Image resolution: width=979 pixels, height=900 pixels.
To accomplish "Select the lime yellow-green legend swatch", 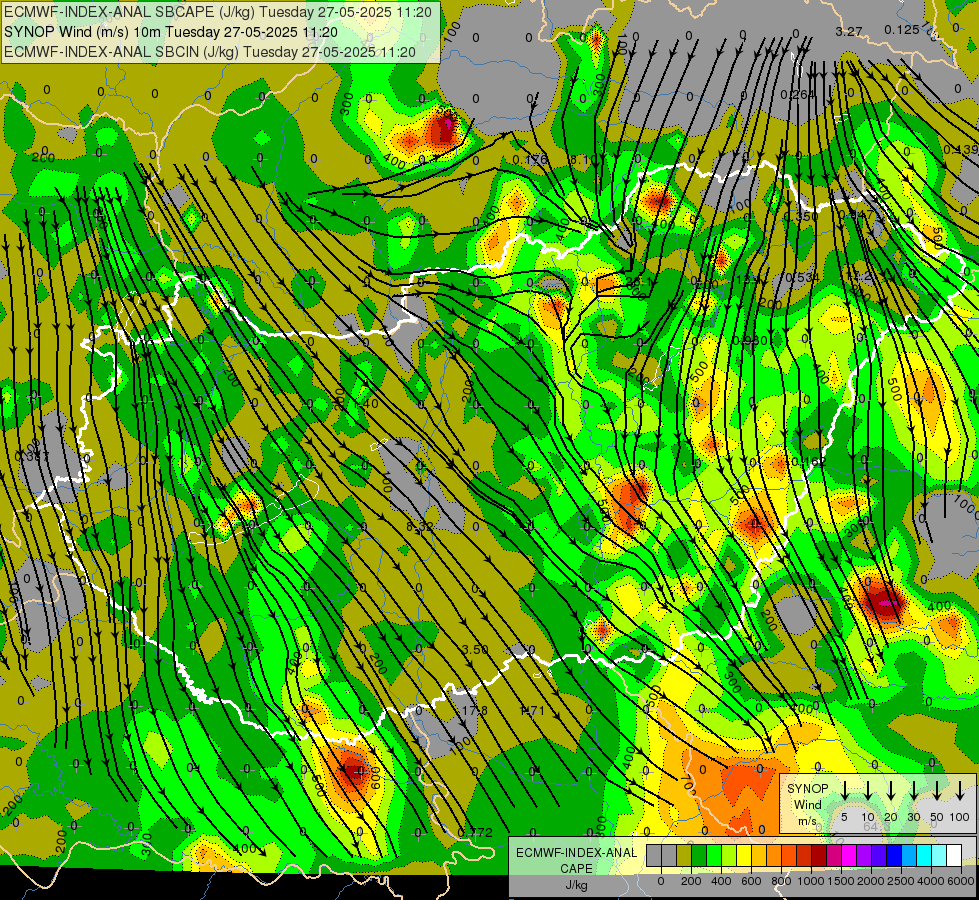I will pyautogui.click(x=729, y=855).
